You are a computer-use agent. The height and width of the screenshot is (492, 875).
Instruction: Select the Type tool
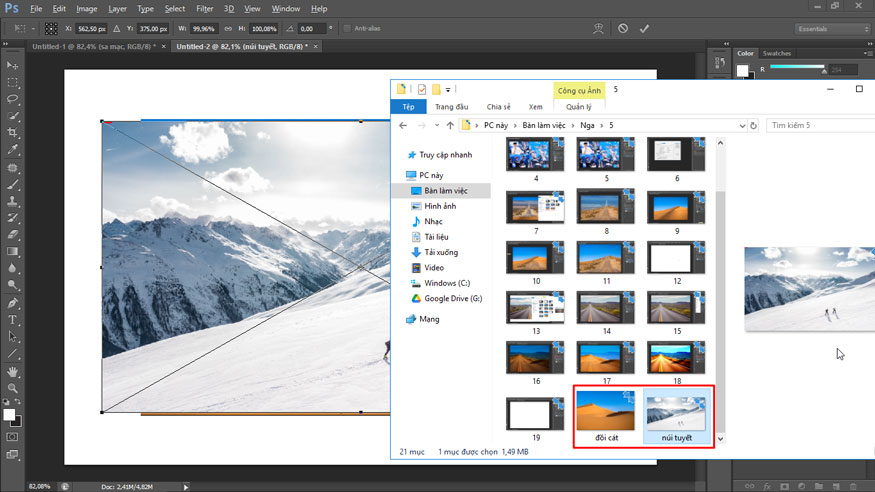13,320
